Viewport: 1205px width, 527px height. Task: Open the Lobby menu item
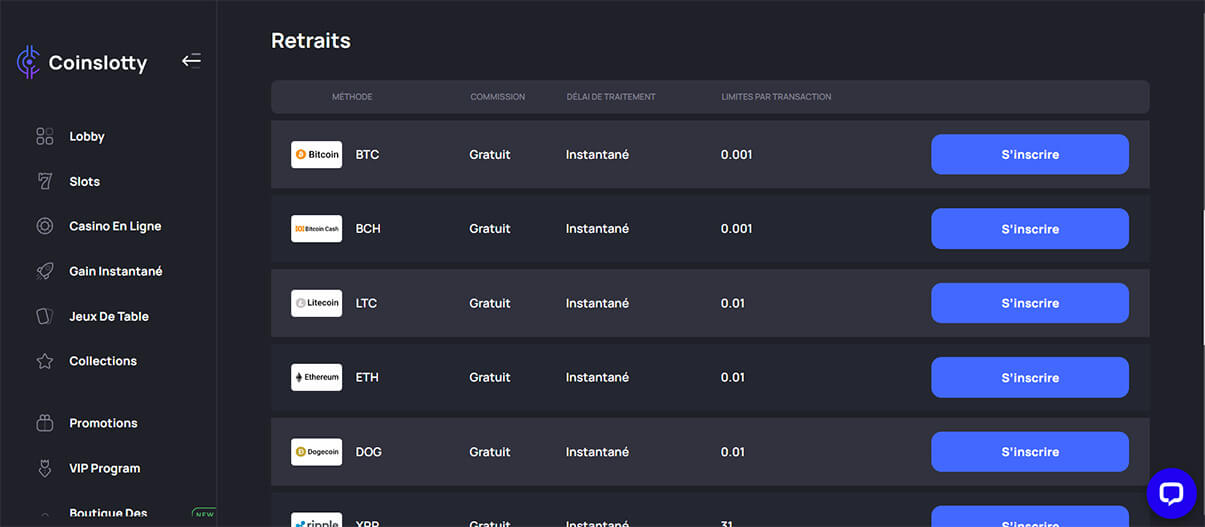click(87, 136)
